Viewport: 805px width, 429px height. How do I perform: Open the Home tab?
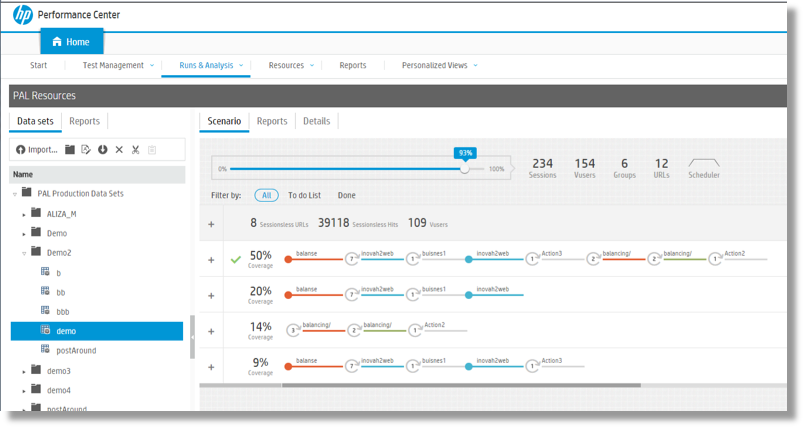(72, 42)
